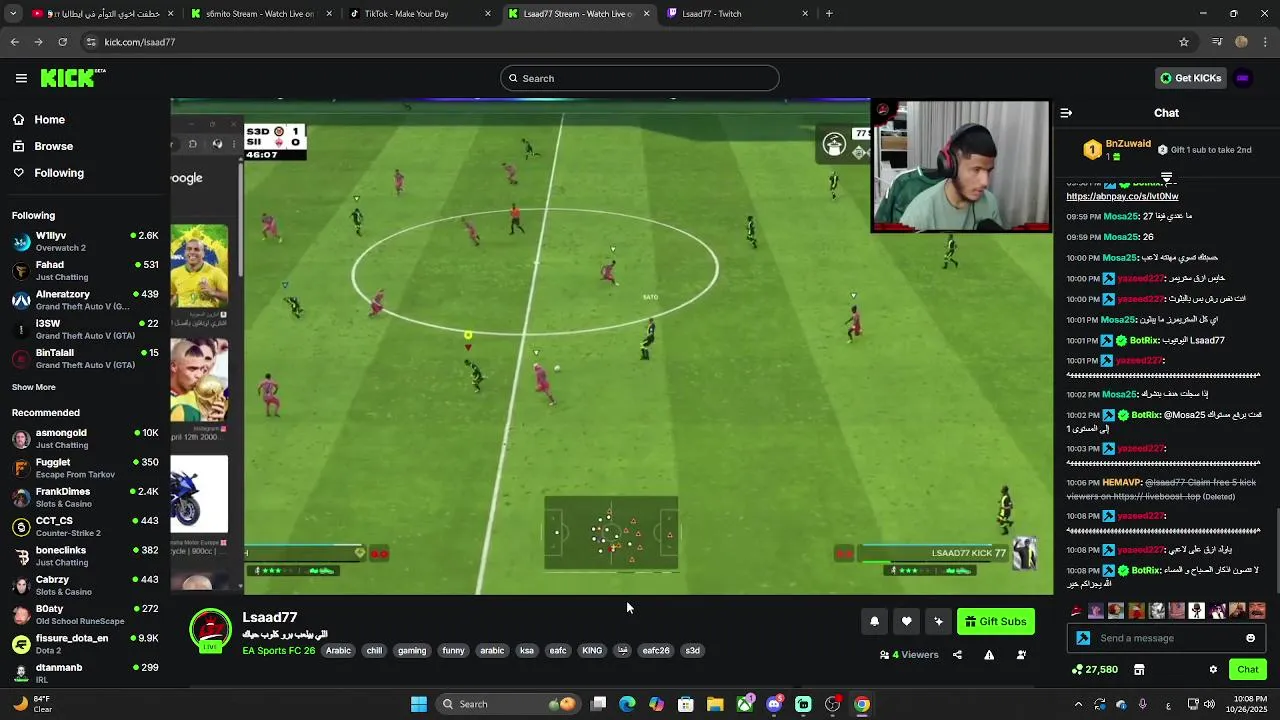
Task: Open Microsoft Edge from taskbar
Action: coord(627,704)
